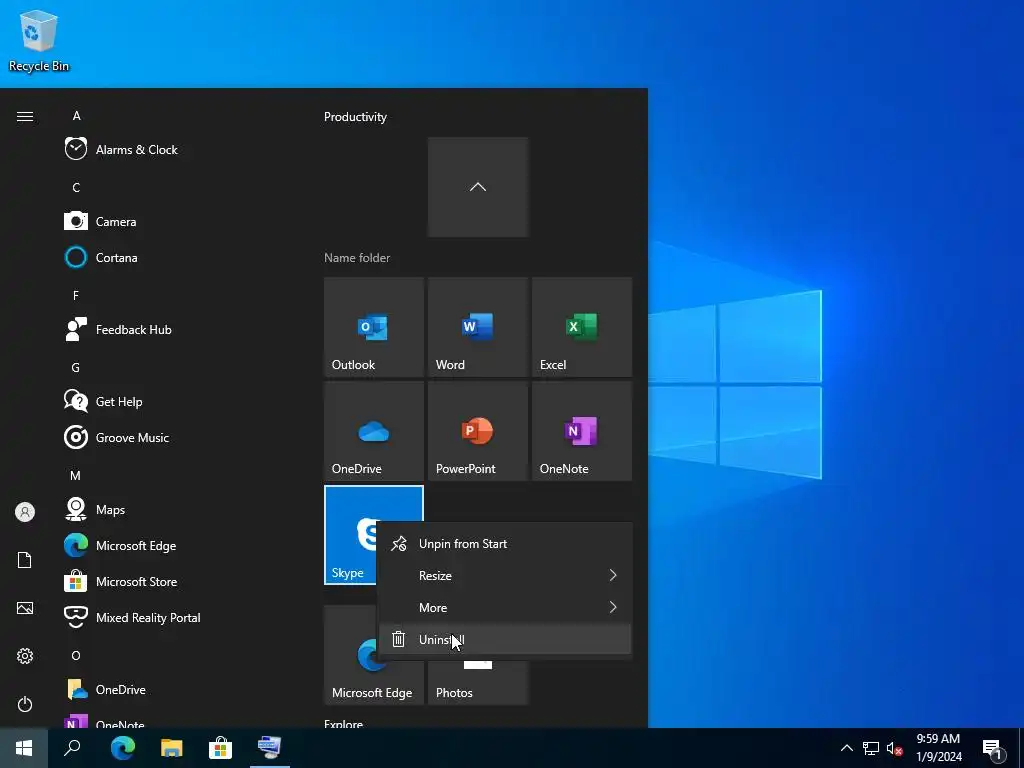Select Unpin from Start
The image size is (1024, 768).
click(505, 543)
